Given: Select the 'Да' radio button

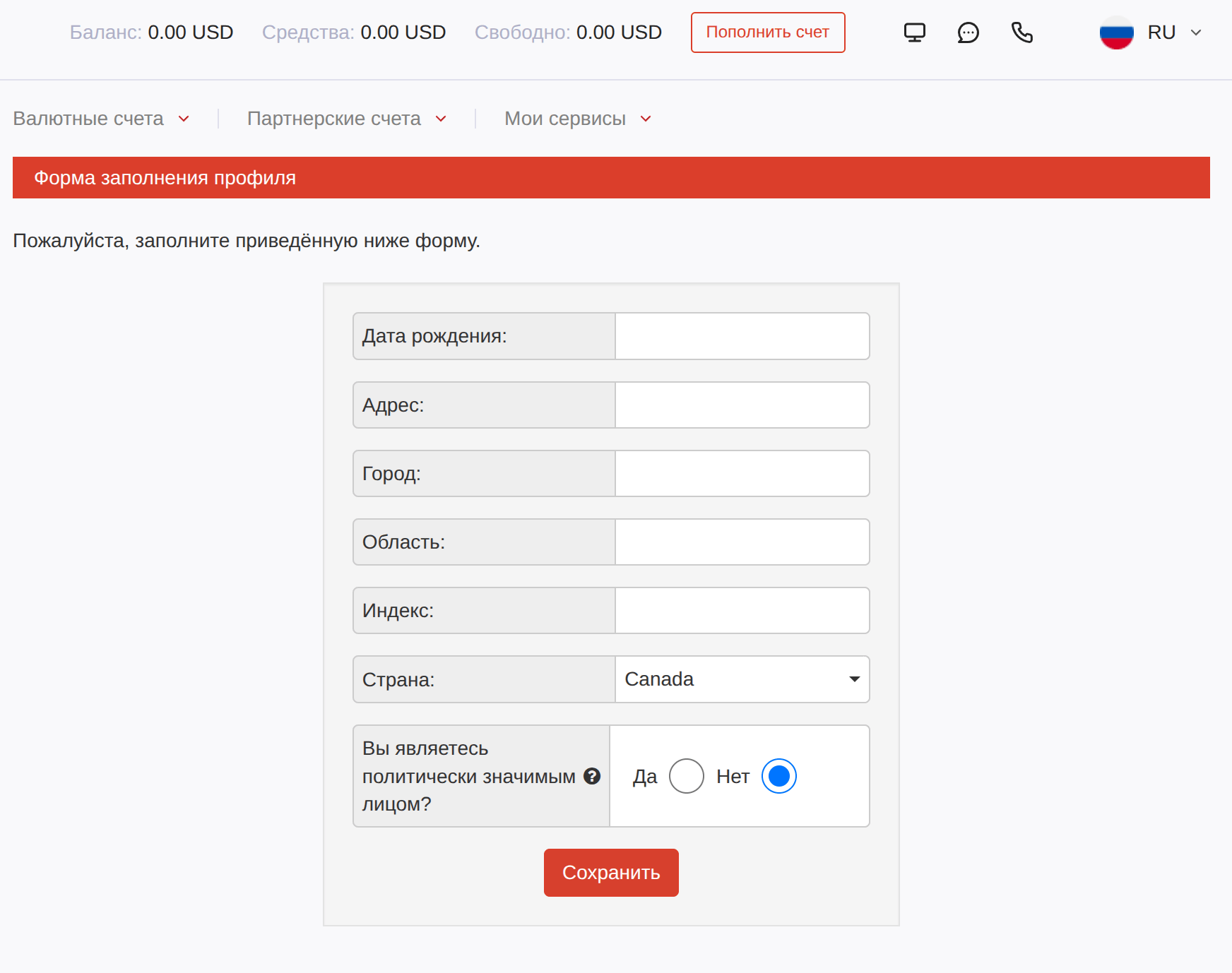Looking at the screenshot, I should point(686,776).
